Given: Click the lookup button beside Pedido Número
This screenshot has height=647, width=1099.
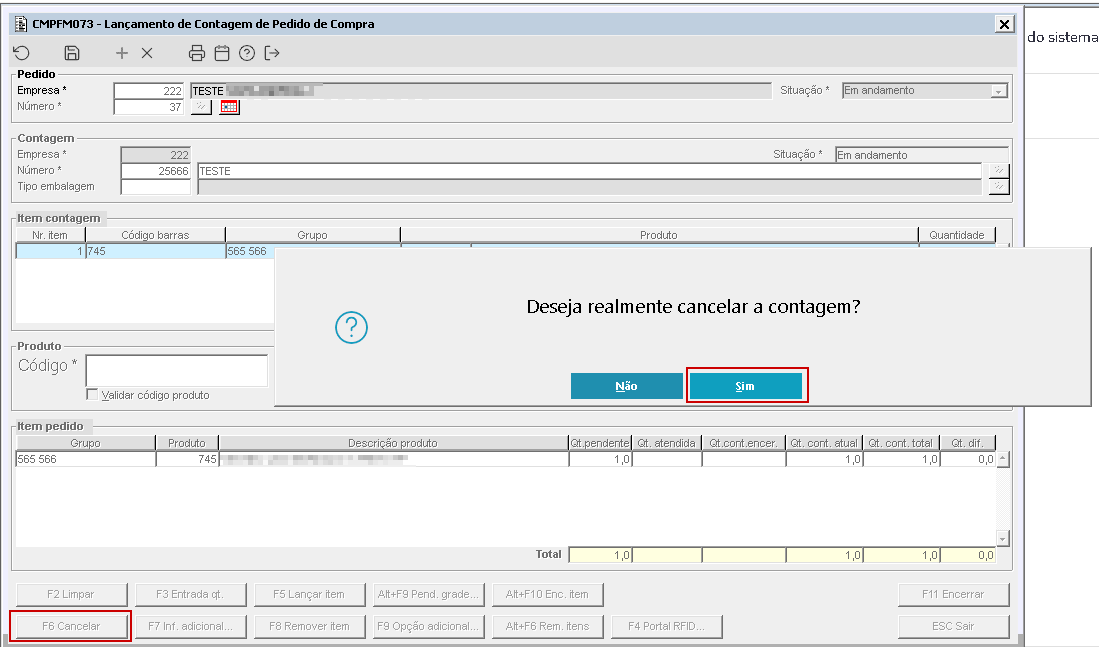Looking at the screenshot, I should coord(201,107).
